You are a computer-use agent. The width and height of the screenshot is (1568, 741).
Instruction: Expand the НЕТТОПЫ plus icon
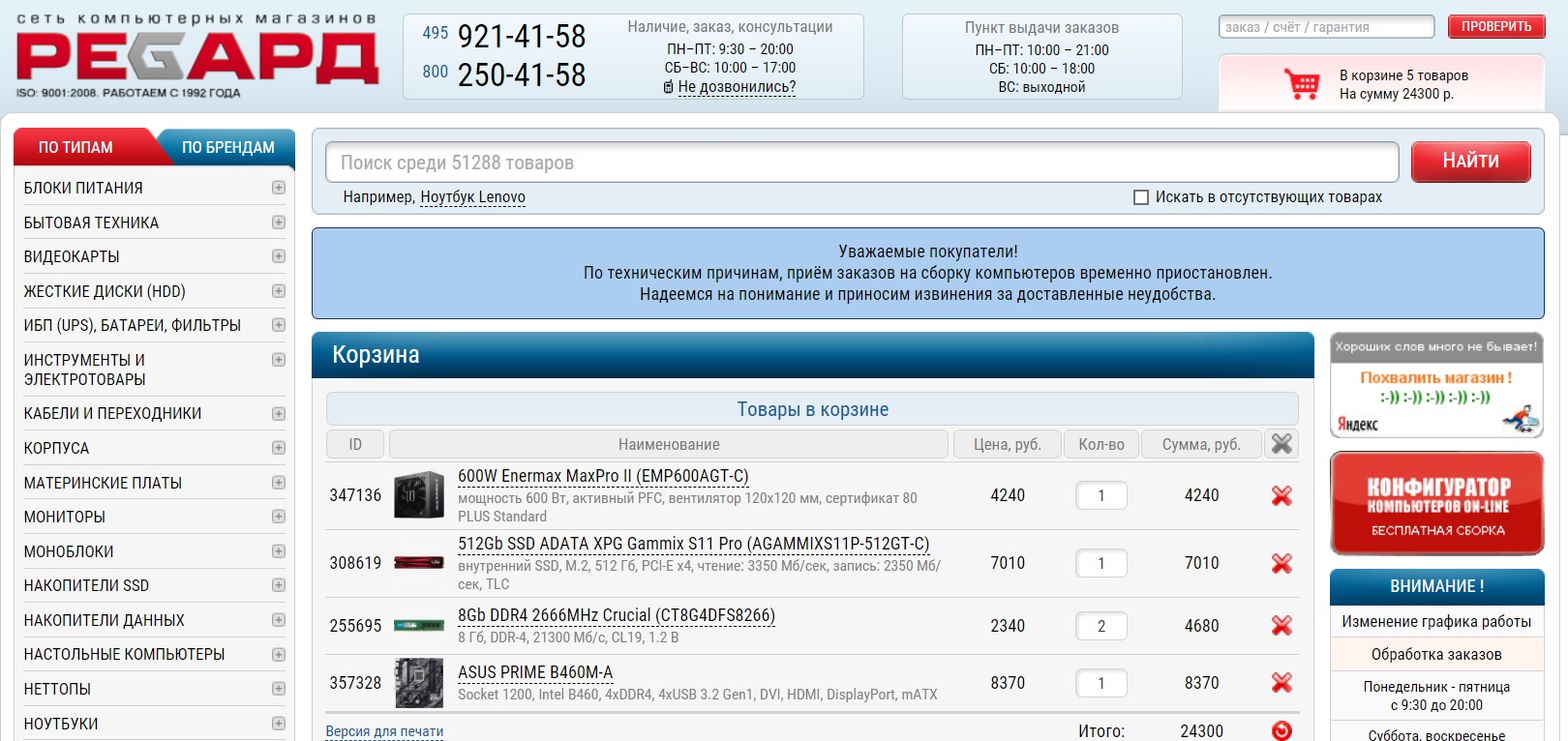[x=279, y=689]
